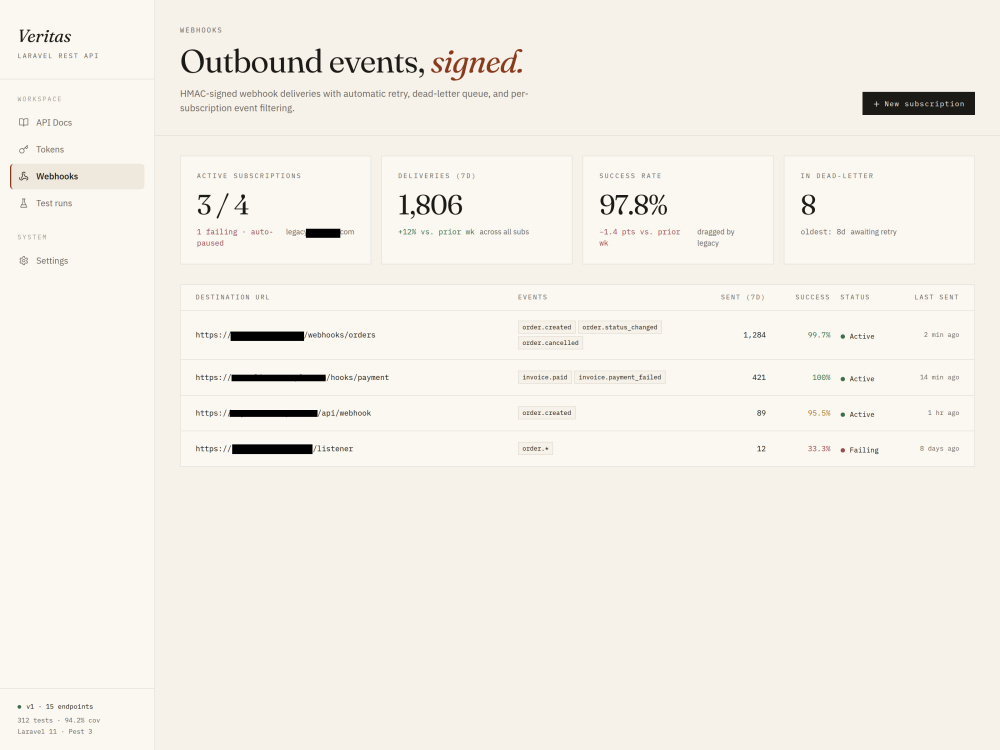Click the 89 sent count

coord(761,413)
